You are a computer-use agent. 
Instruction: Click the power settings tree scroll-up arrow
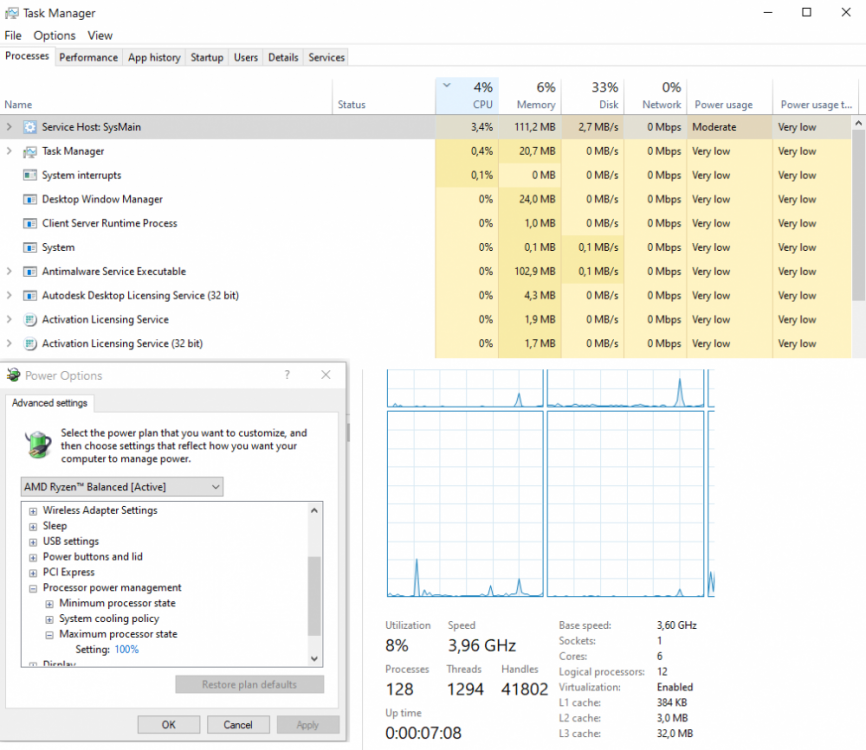coord(314,510)
